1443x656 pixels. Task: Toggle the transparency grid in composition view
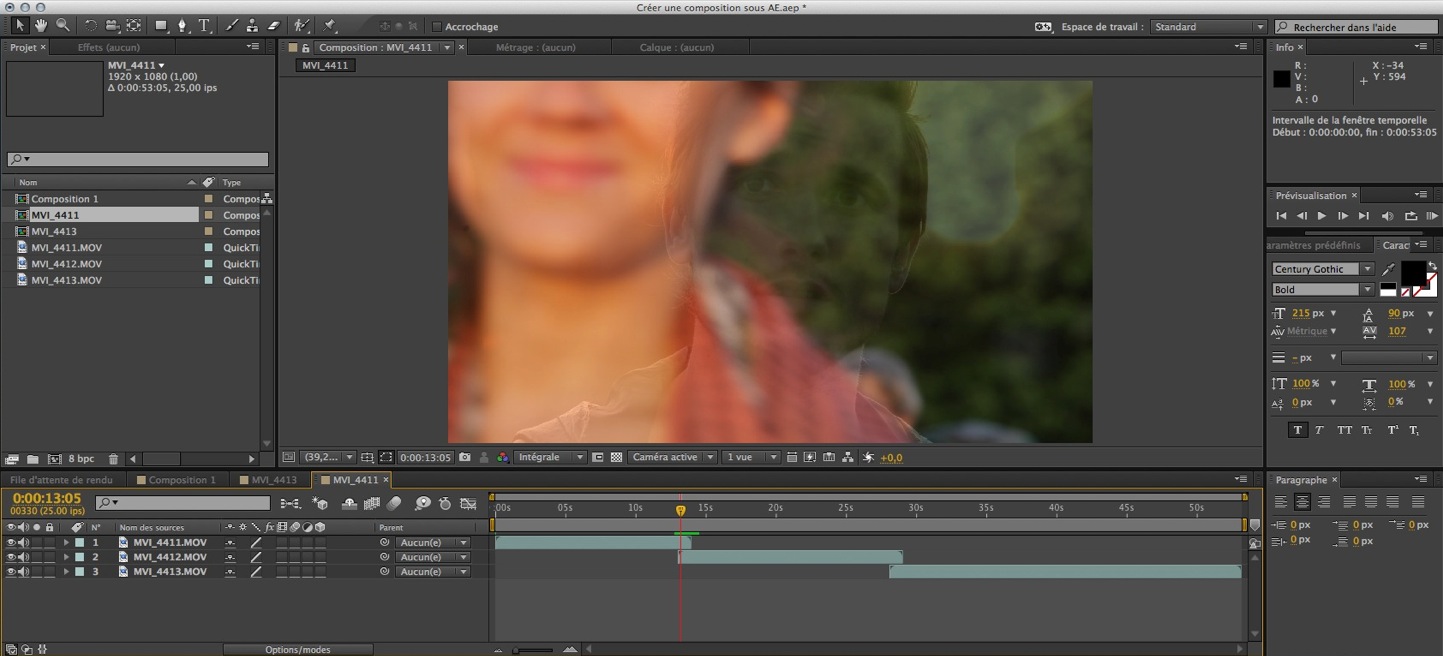[615, 456]
